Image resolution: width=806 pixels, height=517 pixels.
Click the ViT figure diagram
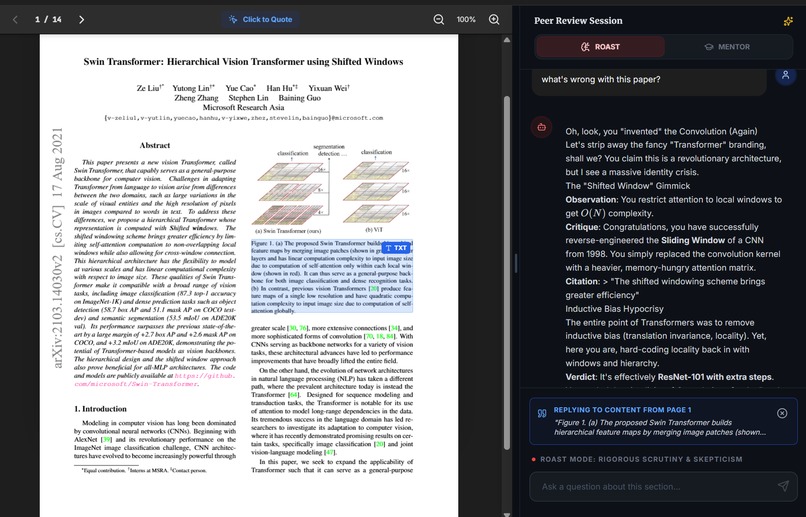(x=376, y=190)
